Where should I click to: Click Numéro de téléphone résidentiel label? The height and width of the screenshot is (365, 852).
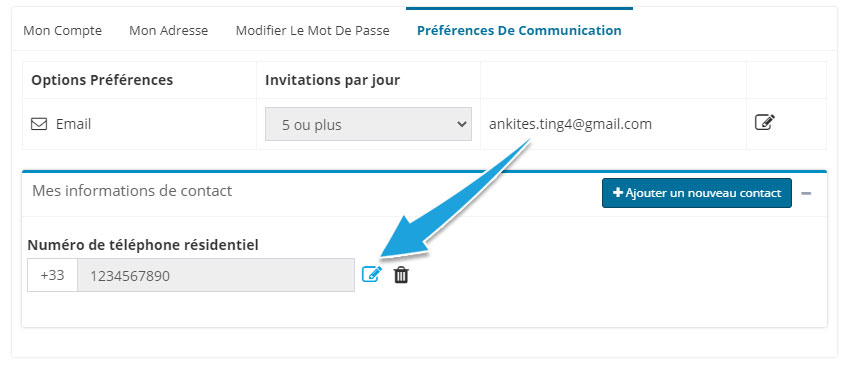[x=143, y=246]
